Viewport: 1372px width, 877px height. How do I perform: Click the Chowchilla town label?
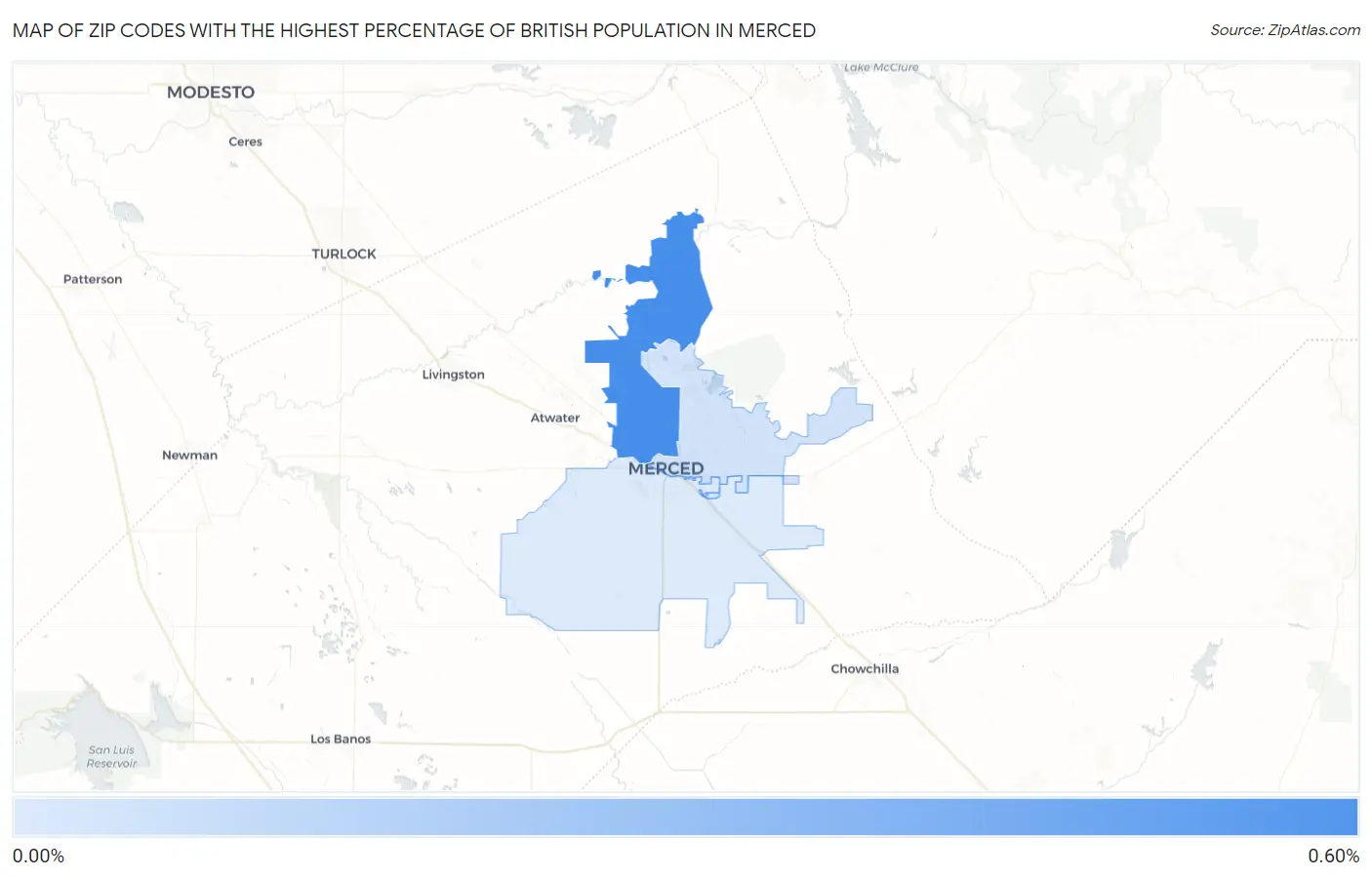[865, 668]
